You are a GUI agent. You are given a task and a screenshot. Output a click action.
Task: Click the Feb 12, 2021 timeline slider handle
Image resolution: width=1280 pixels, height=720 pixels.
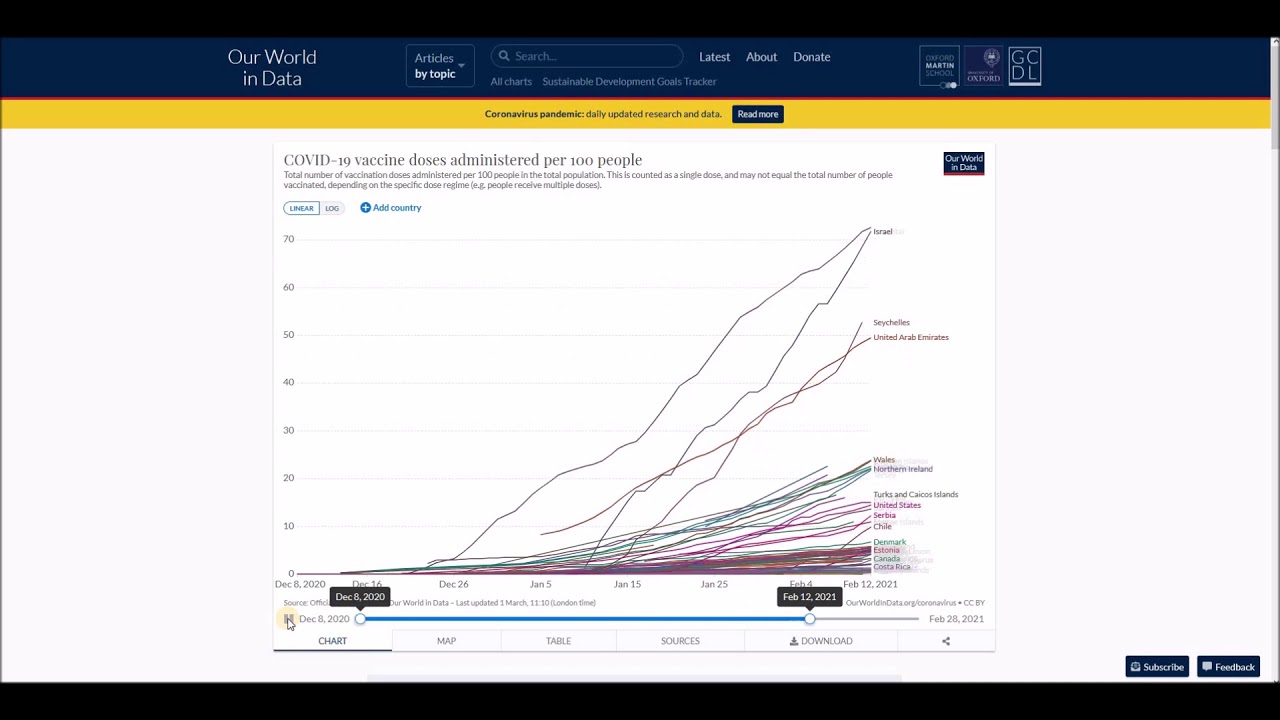point(809,619)
